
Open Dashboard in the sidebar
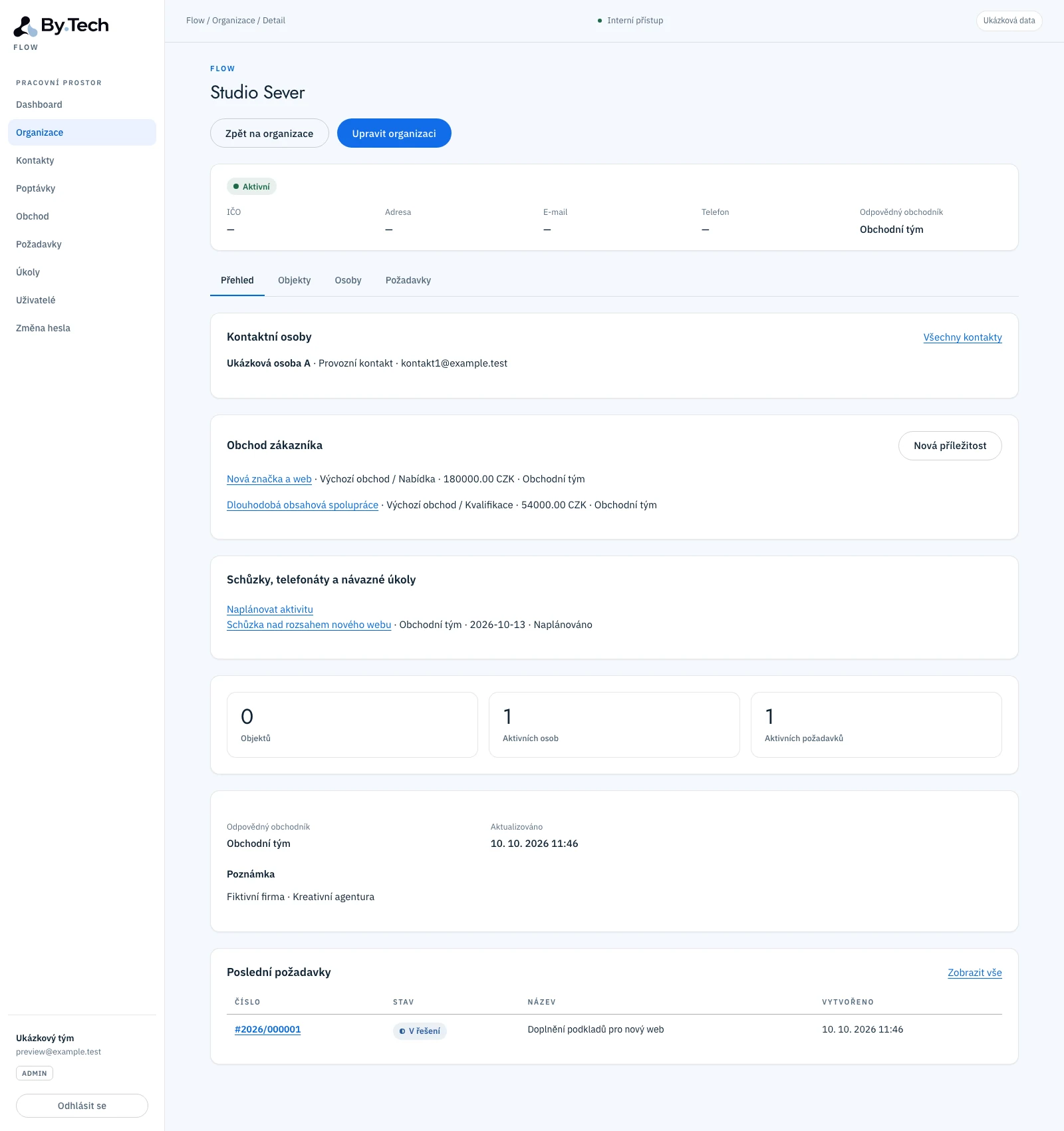pos(82,104)
